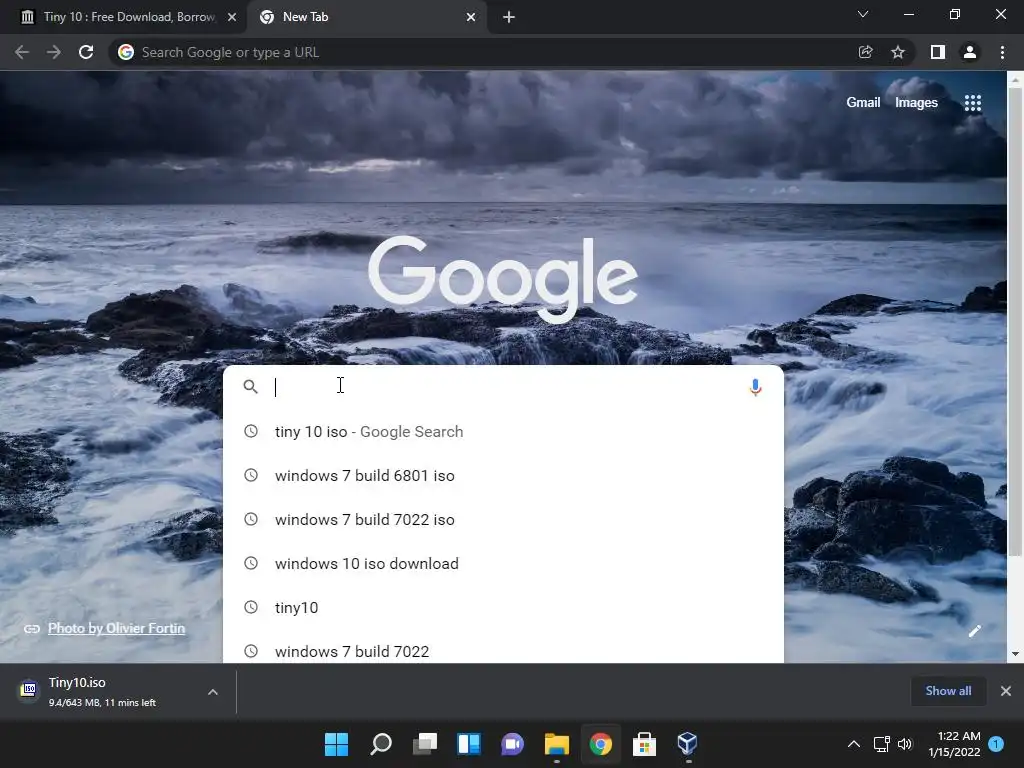Screen dimensions: 1024x768
Task: Open a new tab with the plus button
Action: pos(509,17)
